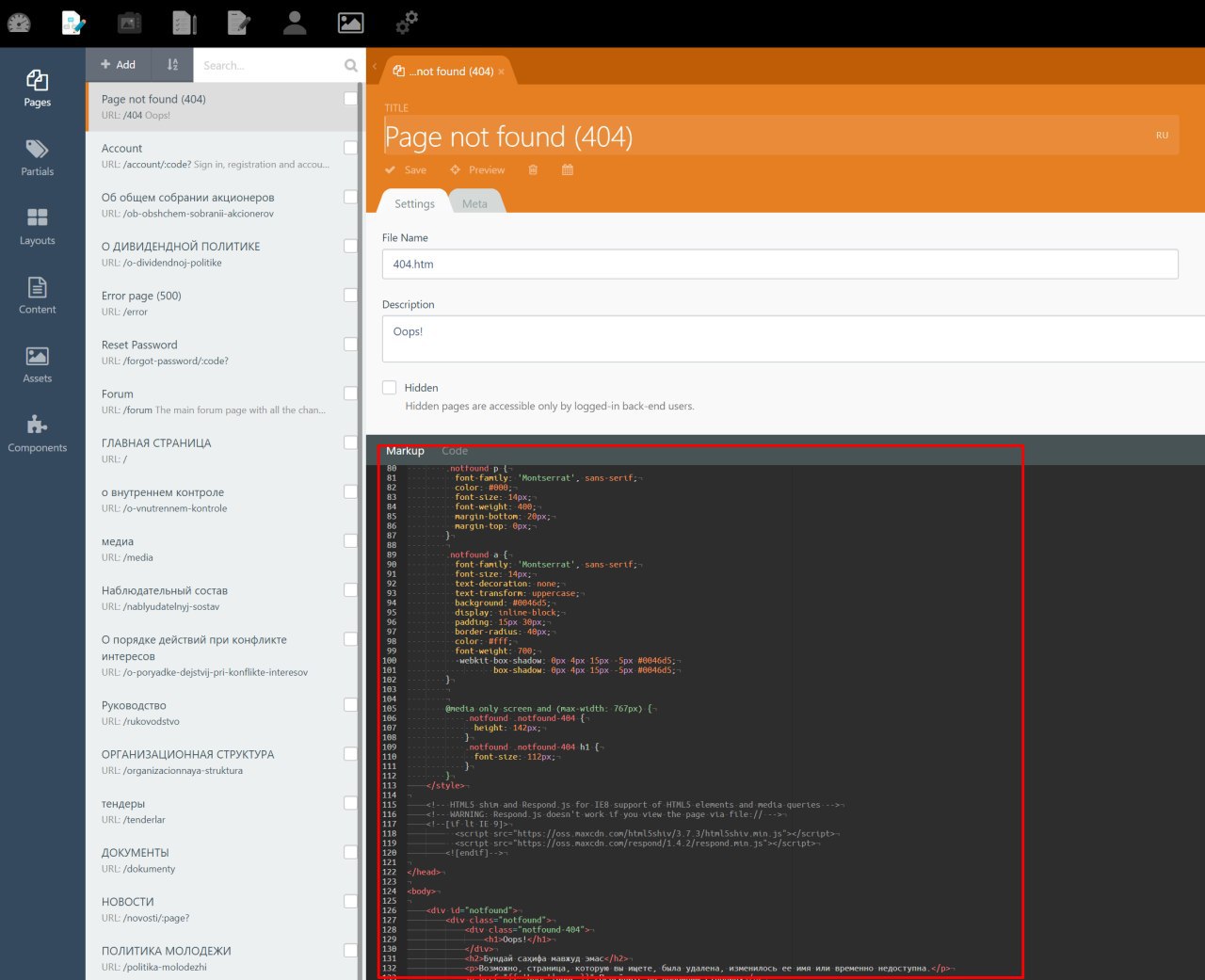
Task: Open the document-with-pen icon in top bar
Action: click(x=239, y=23)
